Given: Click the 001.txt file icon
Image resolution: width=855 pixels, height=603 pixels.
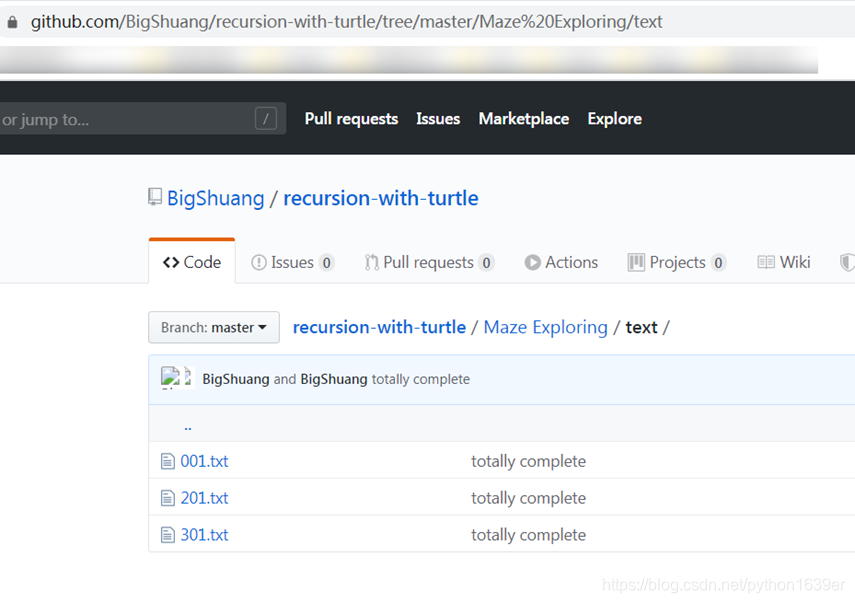Looking at the screenshot, I should [x=168, y=462].
